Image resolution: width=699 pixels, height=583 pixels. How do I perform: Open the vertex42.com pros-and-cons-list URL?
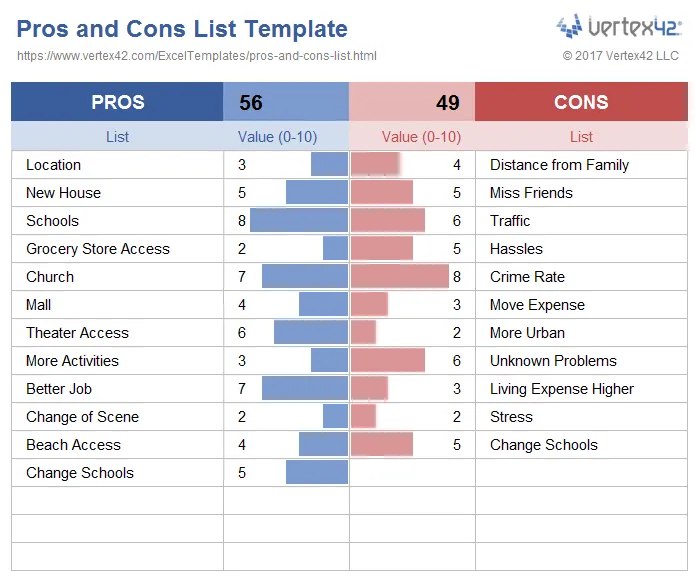click(197, 56)
